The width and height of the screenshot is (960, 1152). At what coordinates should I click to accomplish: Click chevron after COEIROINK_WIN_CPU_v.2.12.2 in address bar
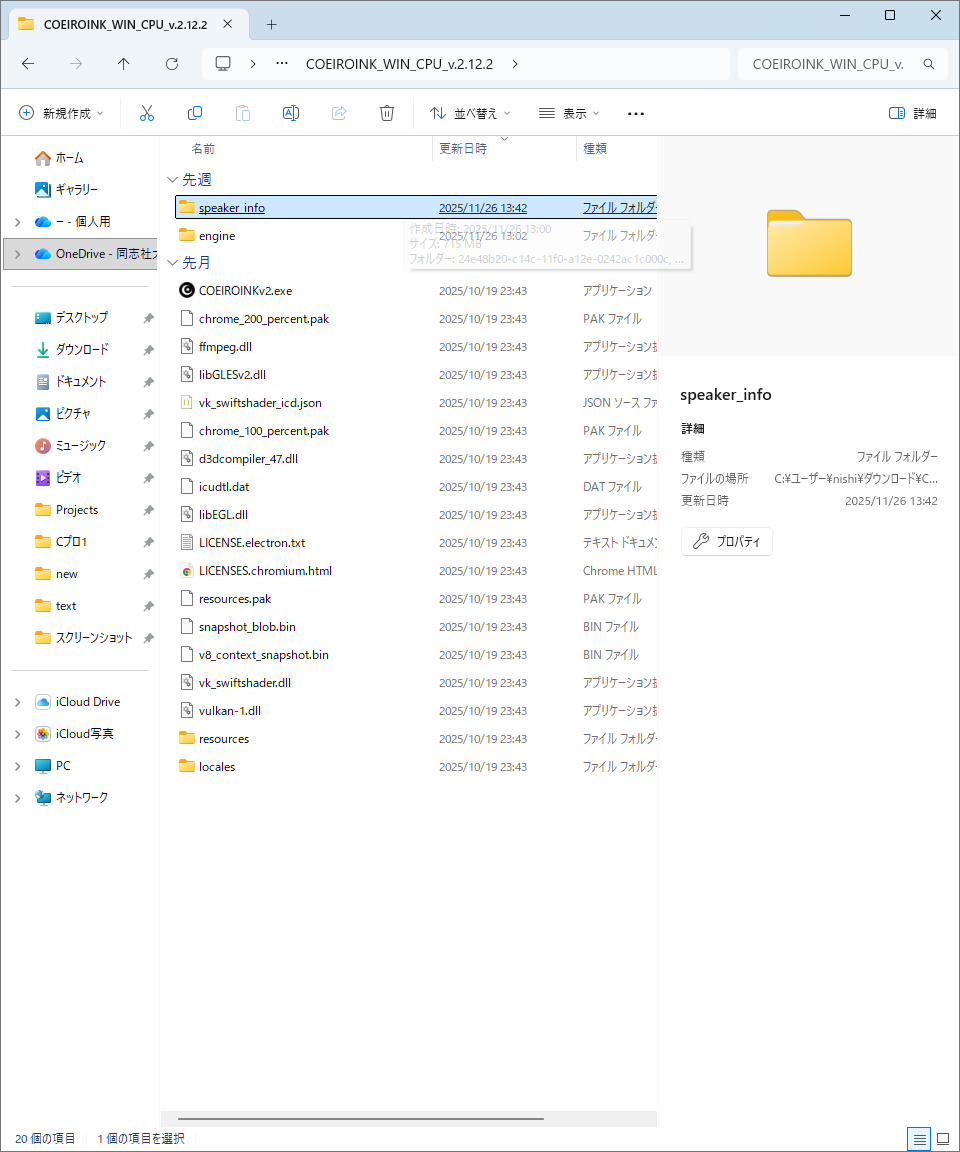point(515,64)
